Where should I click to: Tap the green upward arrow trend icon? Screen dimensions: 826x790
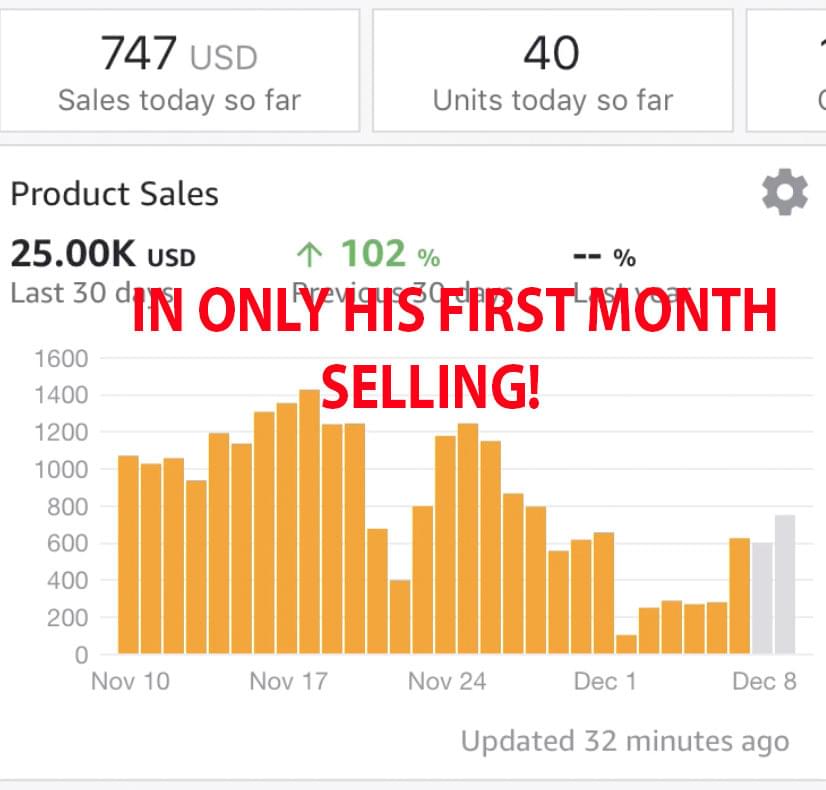pos(310,254)
